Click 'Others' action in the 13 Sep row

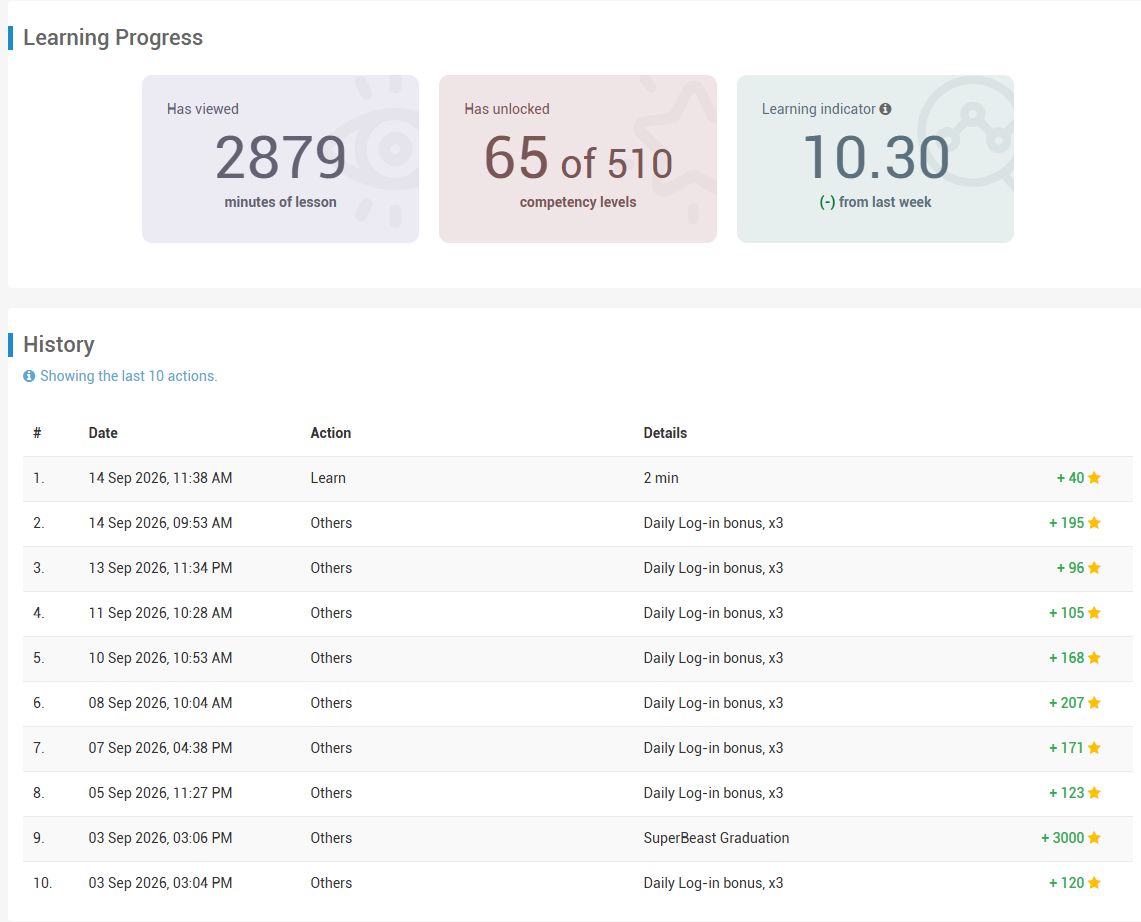point(331,568)
